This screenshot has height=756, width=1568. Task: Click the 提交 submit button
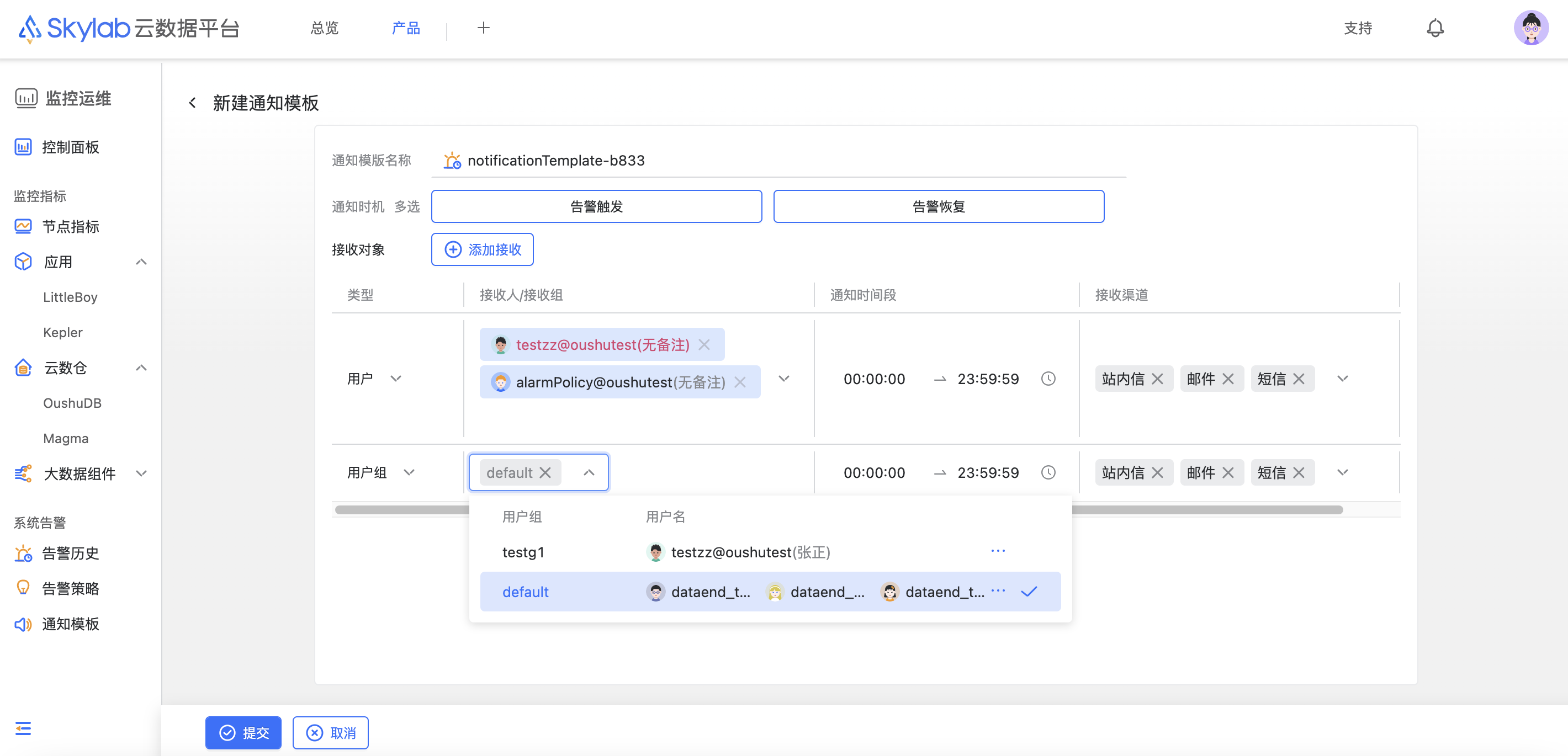pyautogui.click(x=243, y=732)
